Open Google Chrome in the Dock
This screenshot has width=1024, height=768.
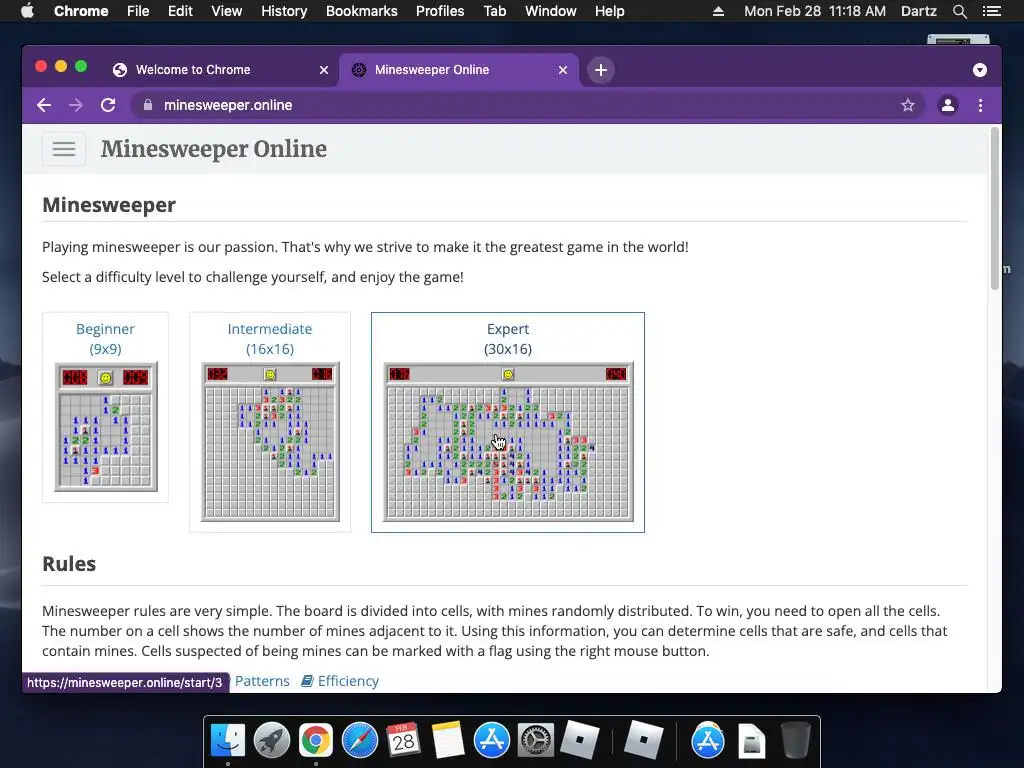(315, 741)
